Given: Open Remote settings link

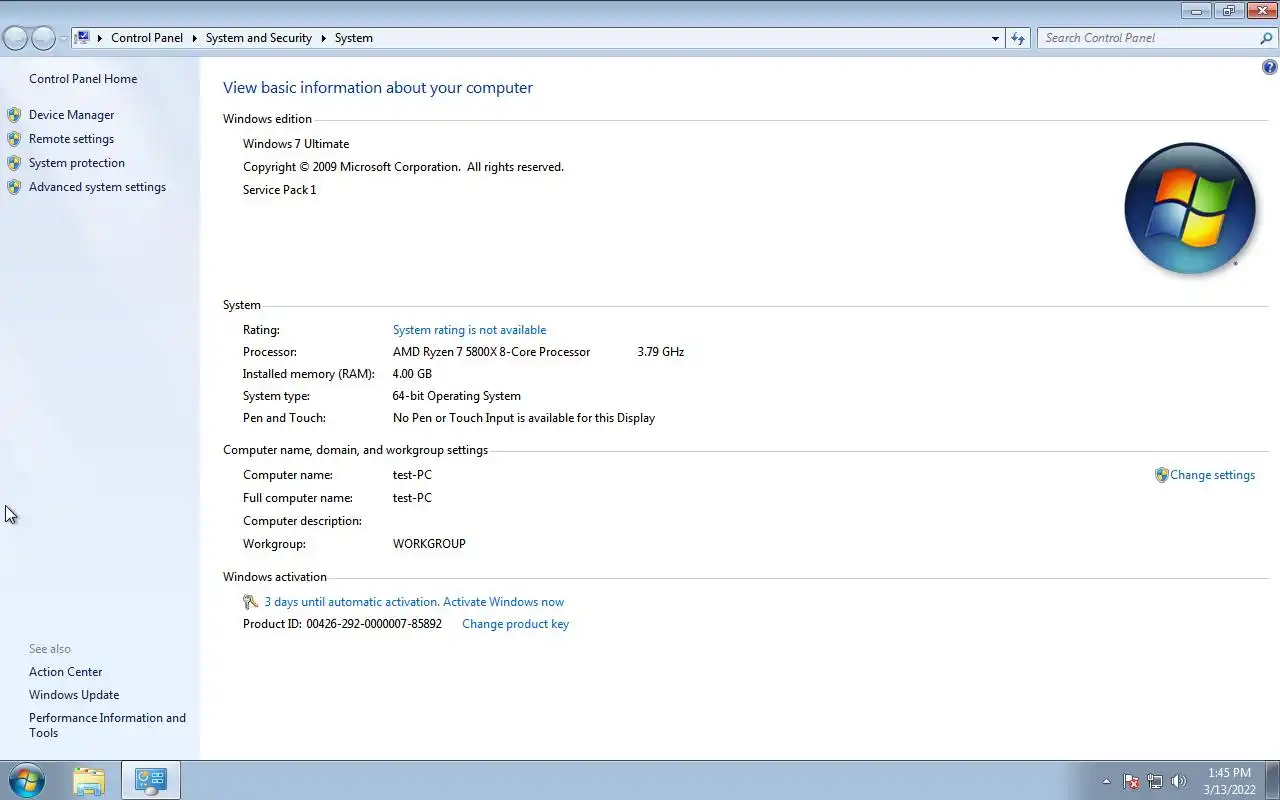Looking at the screenshot, I should tap(71, 139).
